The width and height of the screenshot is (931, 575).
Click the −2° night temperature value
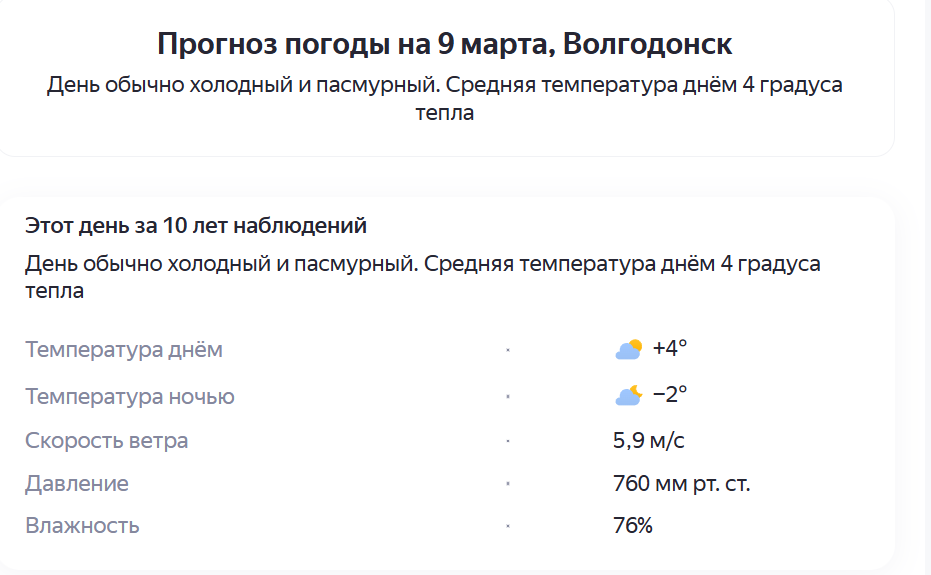(670, 395)
